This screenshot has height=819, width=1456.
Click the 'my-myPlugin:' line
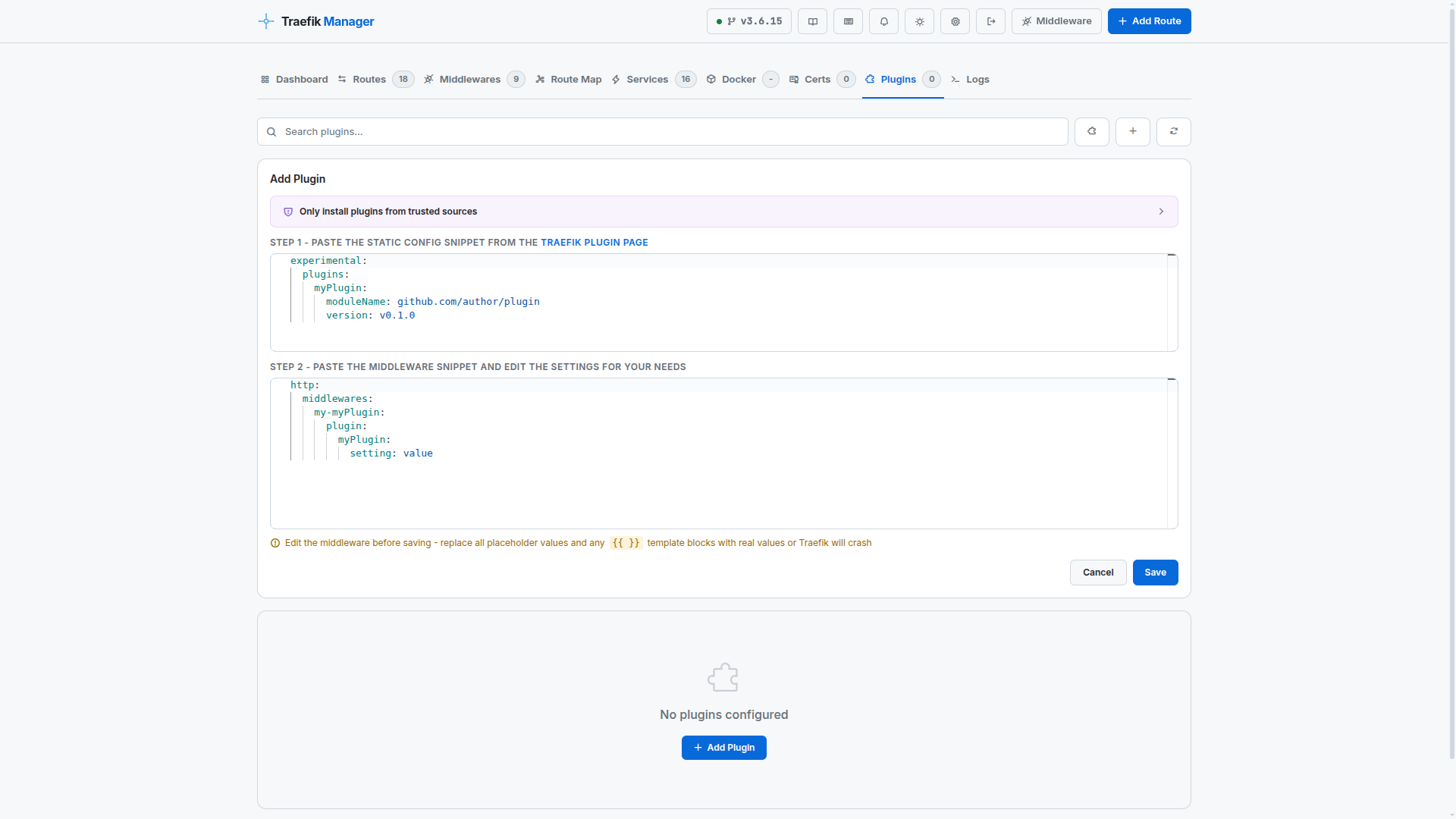tap(350, 413)
